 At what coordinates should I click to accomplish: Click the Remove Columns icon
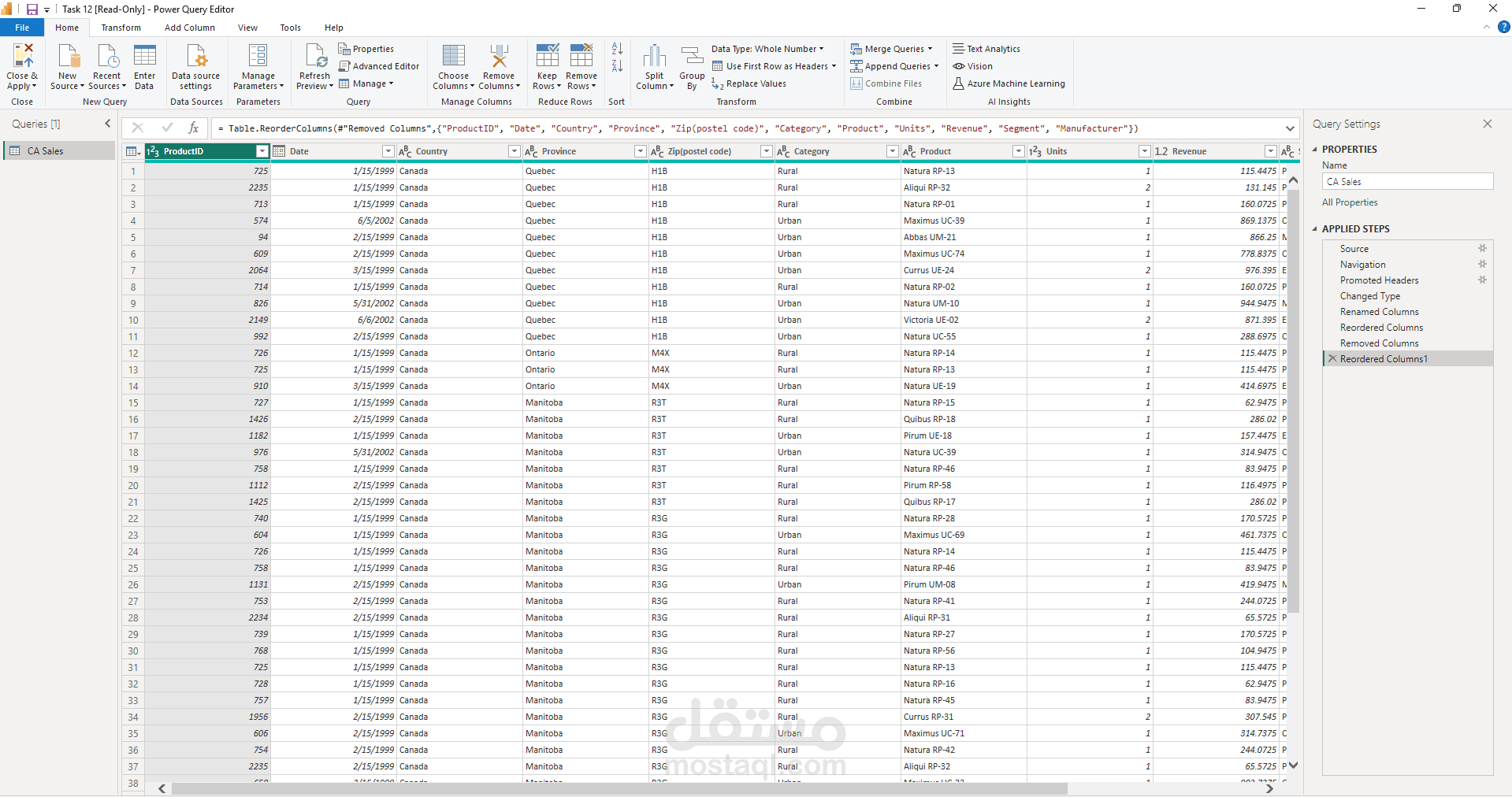(499, 55)
